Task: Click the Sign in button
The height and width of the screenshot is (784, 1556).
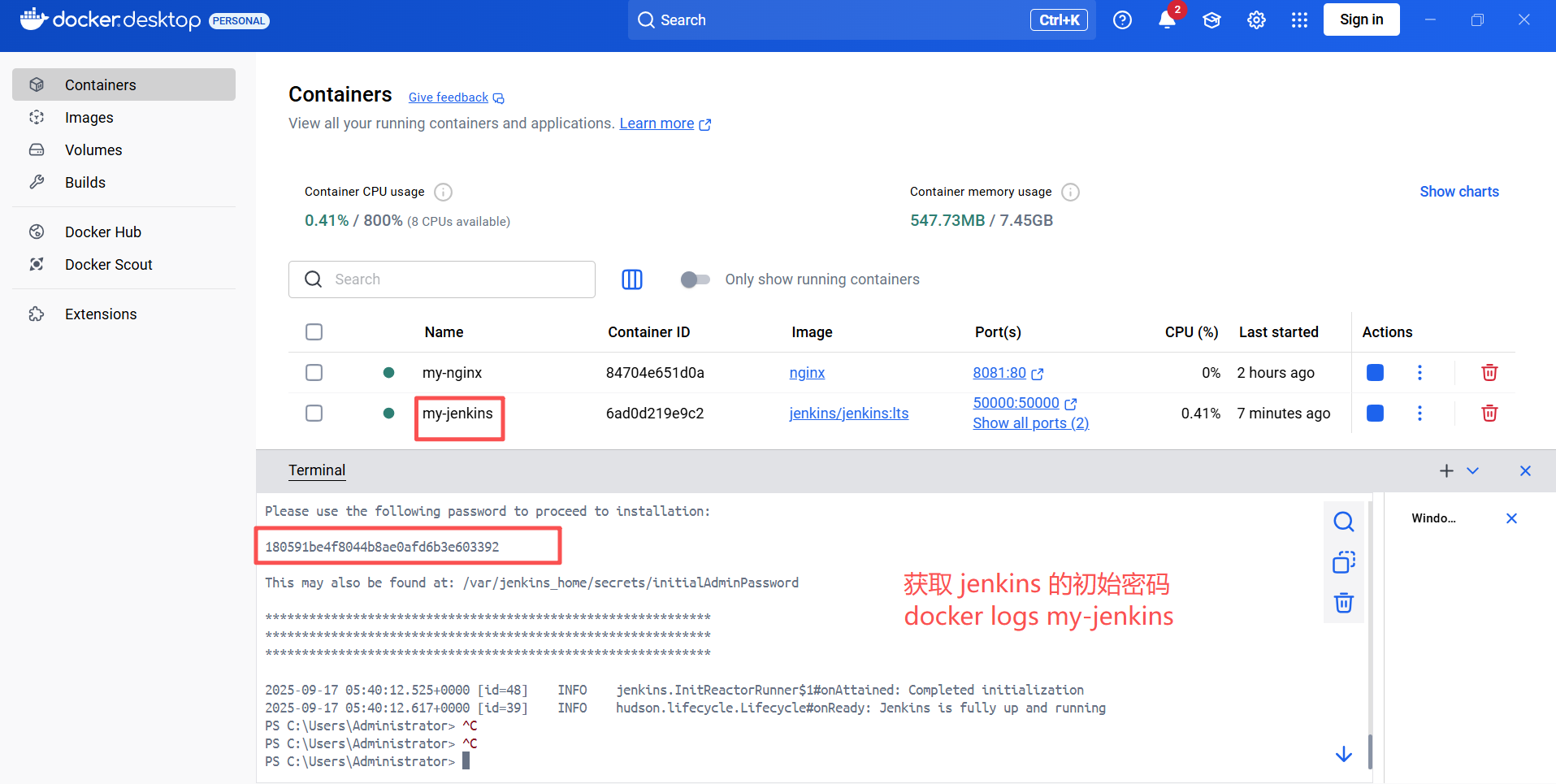Action: (x=1361, y=19)
